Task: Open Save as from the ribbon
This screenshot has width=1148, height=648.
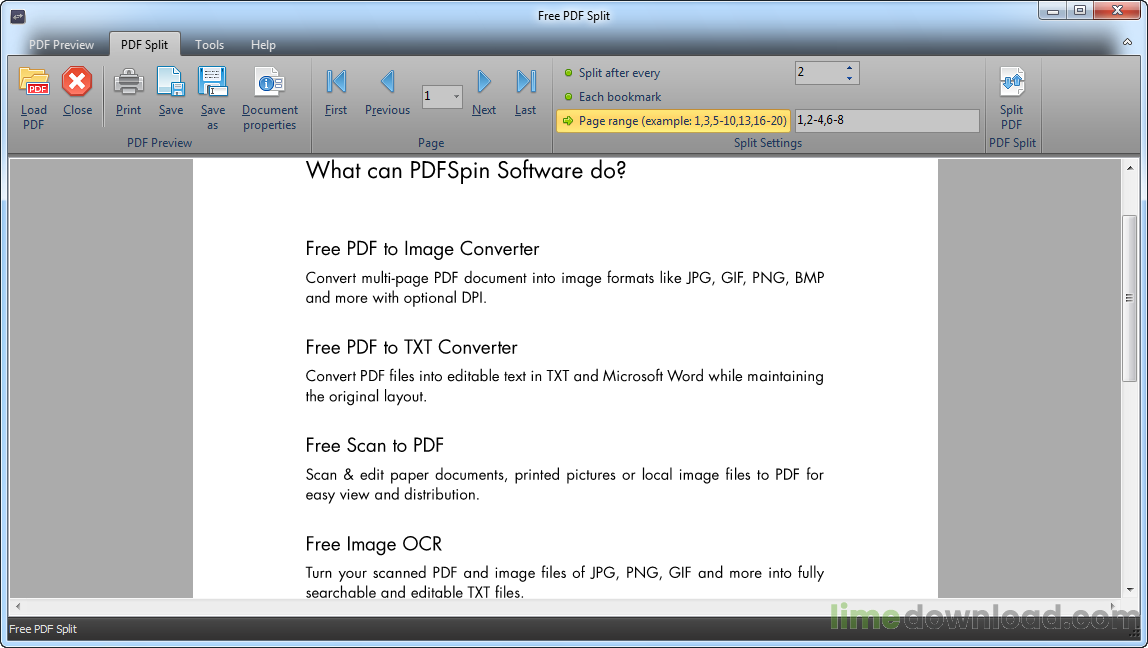Action: point(213,83)
